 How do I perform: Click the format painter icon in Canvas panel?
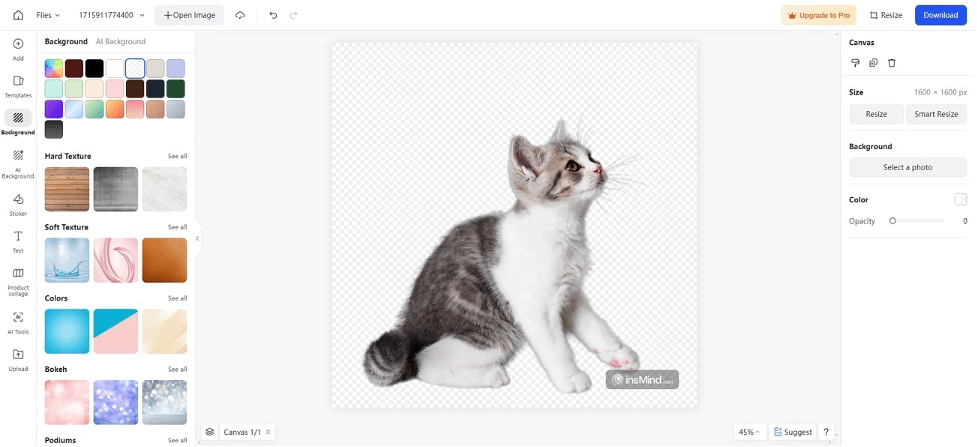[855, 63]
